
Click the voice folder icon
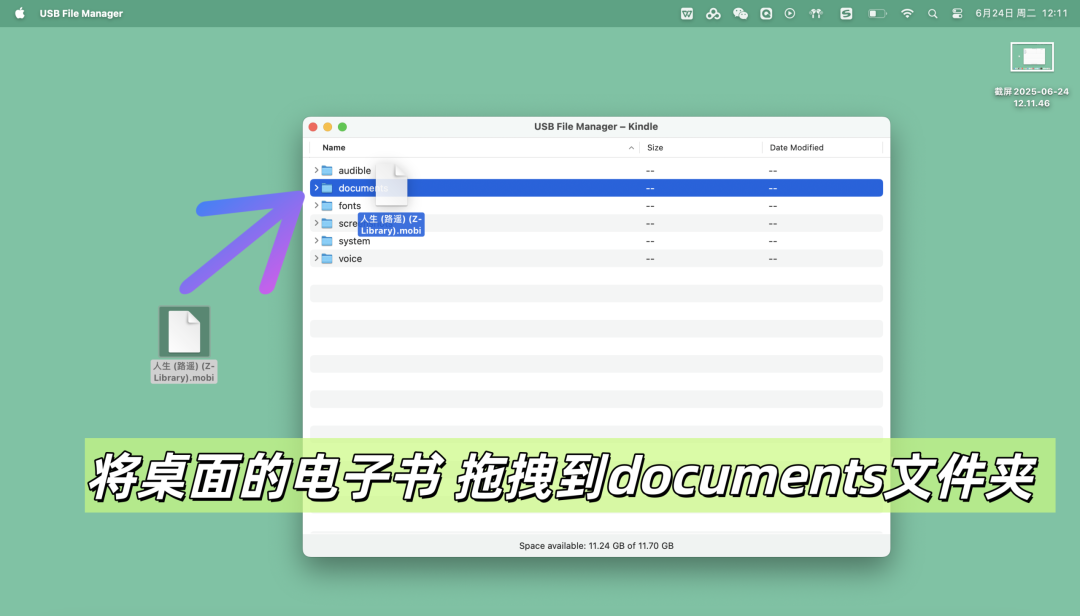pyautogui.click(x=327, y=259)
